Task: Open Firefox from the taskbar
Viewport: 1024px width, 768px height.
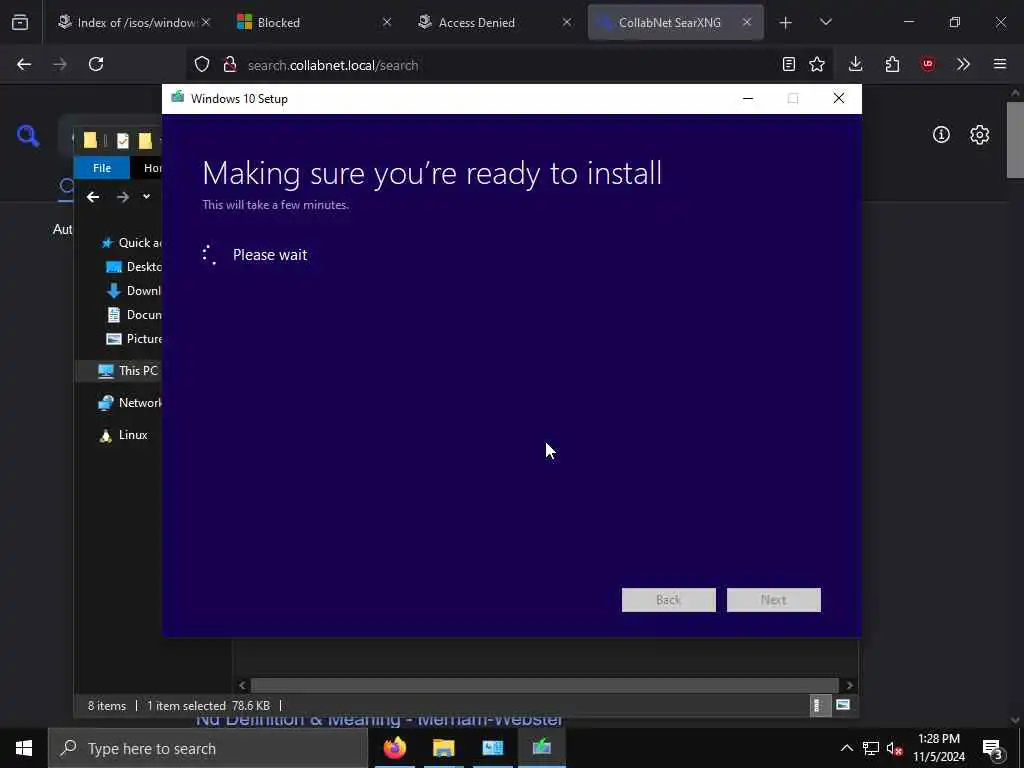Action: pyautogui.click(x=394, y=748)
